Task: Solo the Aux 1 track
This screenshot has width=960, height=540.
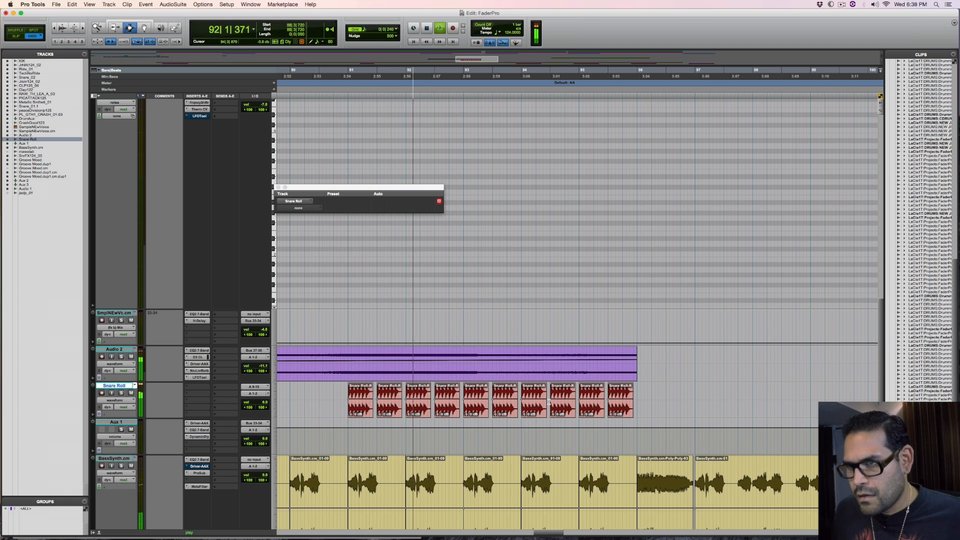Action: tap(121, 429)
